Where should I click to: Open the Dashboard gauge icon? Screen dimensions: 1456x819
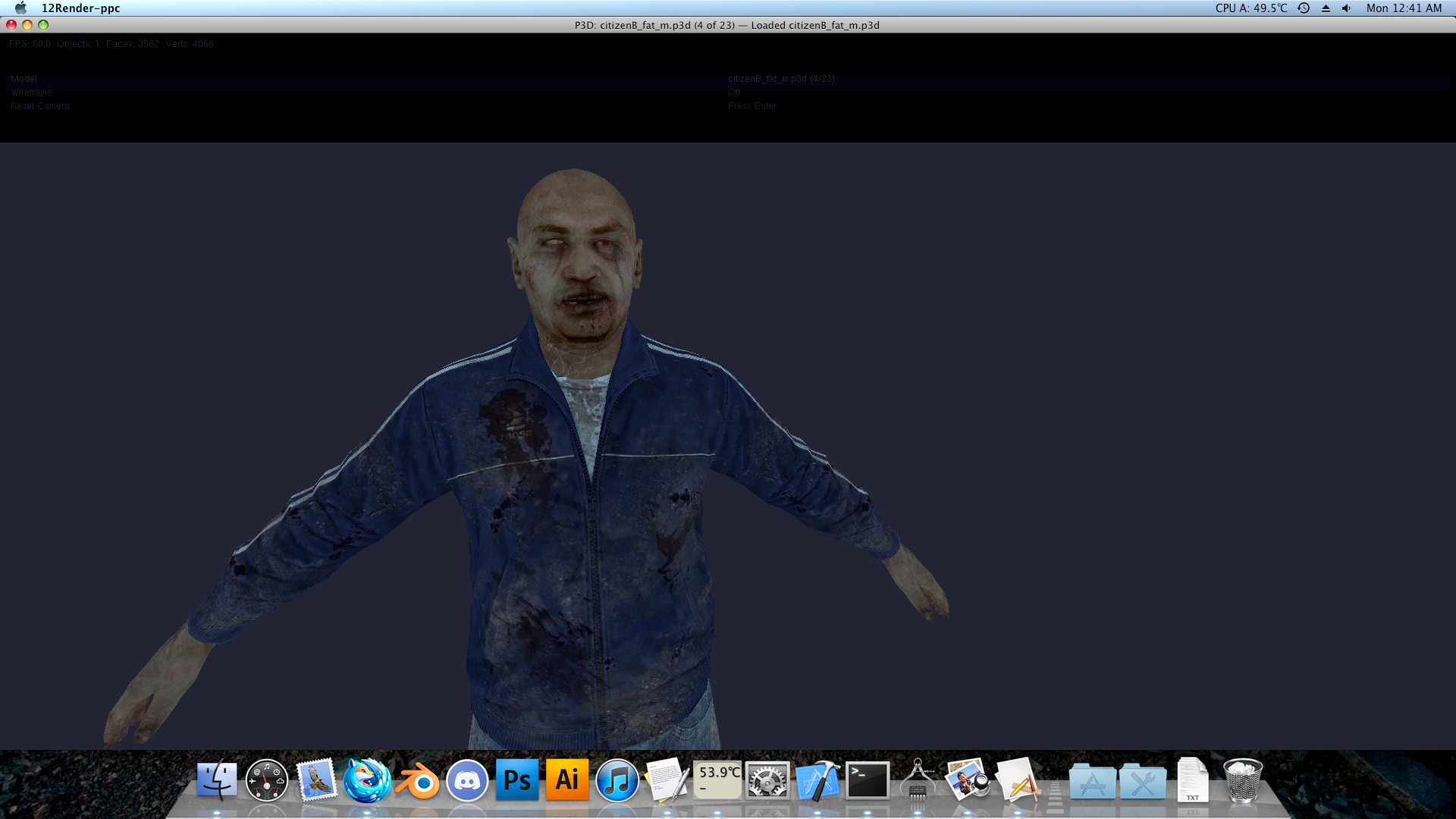tap(267, 781)
